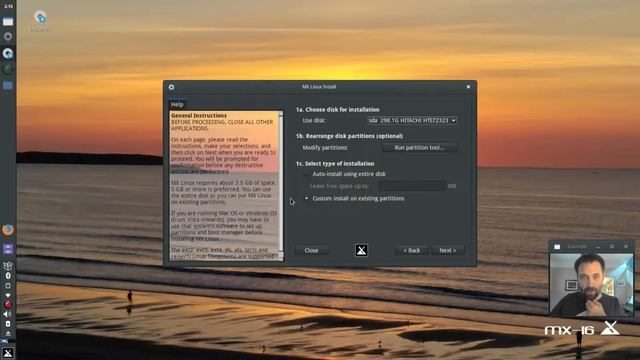Minimize the webcam window
The image size is (640, 360).
[x=598, y=247]
